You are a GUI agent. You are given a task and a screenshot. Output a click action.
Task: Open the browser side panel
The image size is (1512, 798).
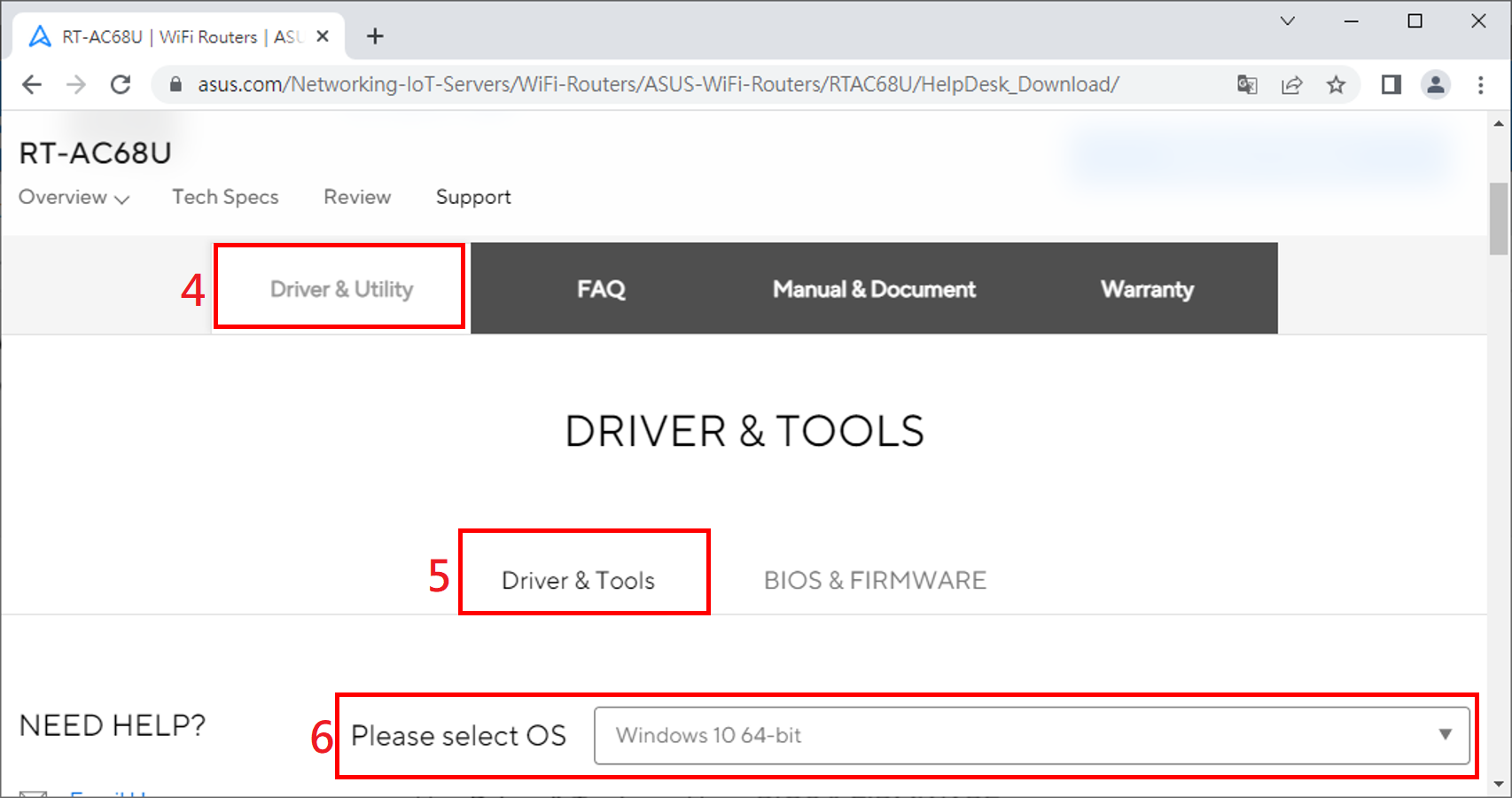click(1391, 85)
